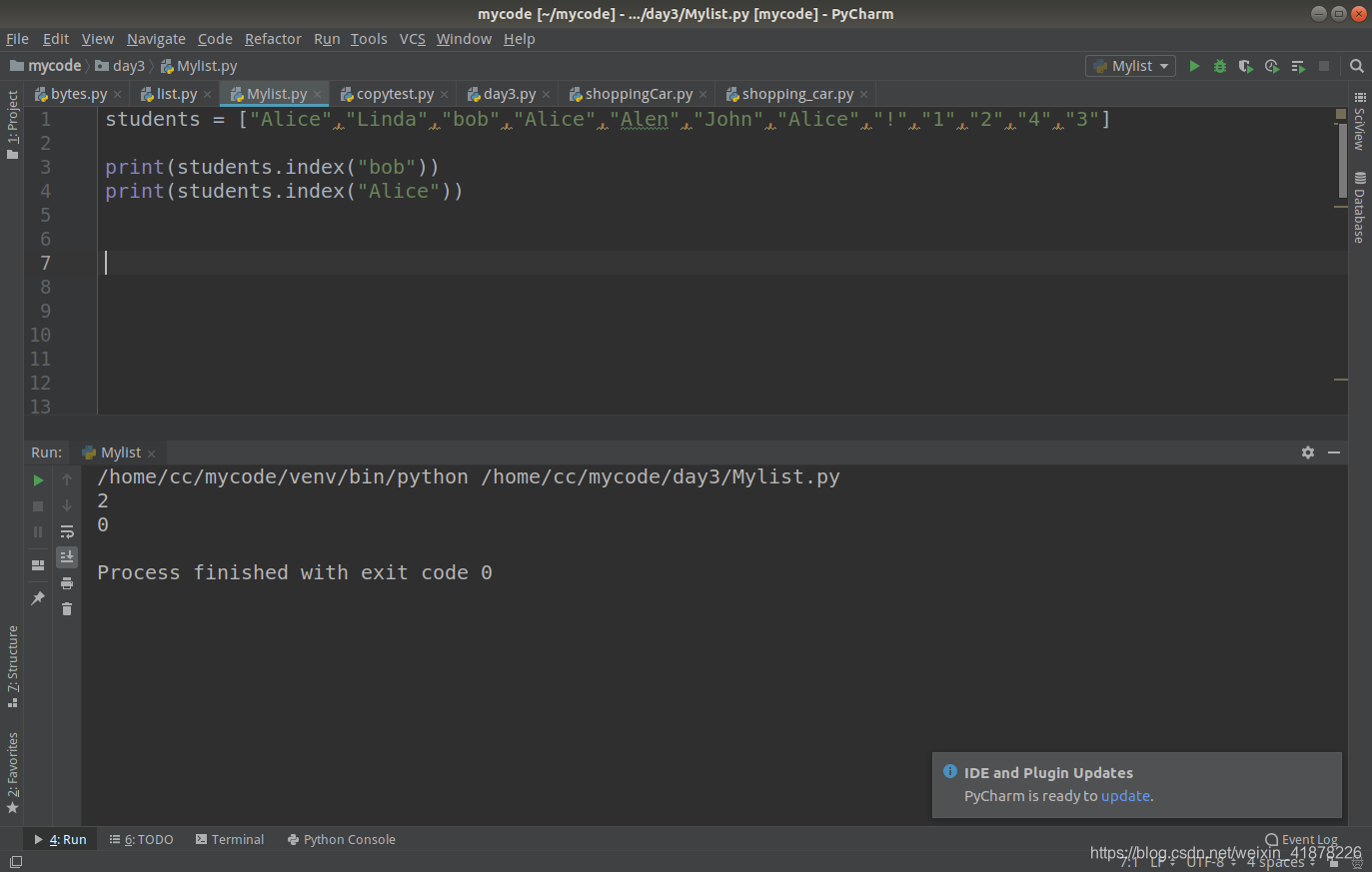The width and height of the screenshot is (1372, 872).
Task: Click the Down the Stack Trace arrow
Action: 67,506
